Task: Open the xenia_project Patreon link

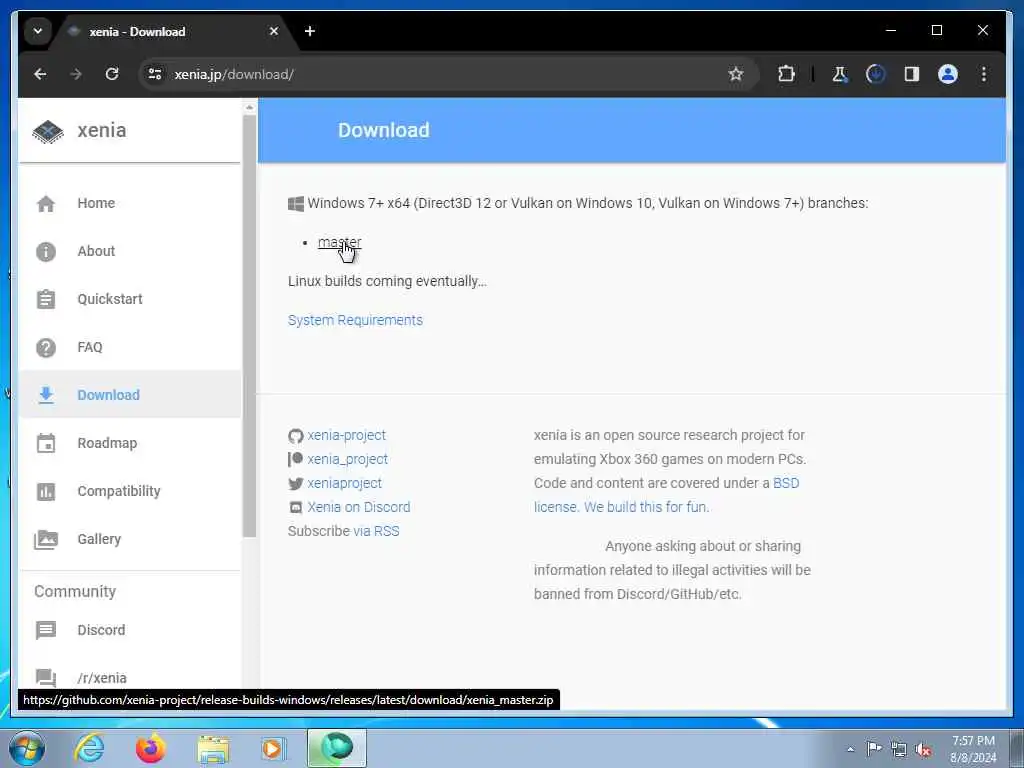Action: pos(347,459)
